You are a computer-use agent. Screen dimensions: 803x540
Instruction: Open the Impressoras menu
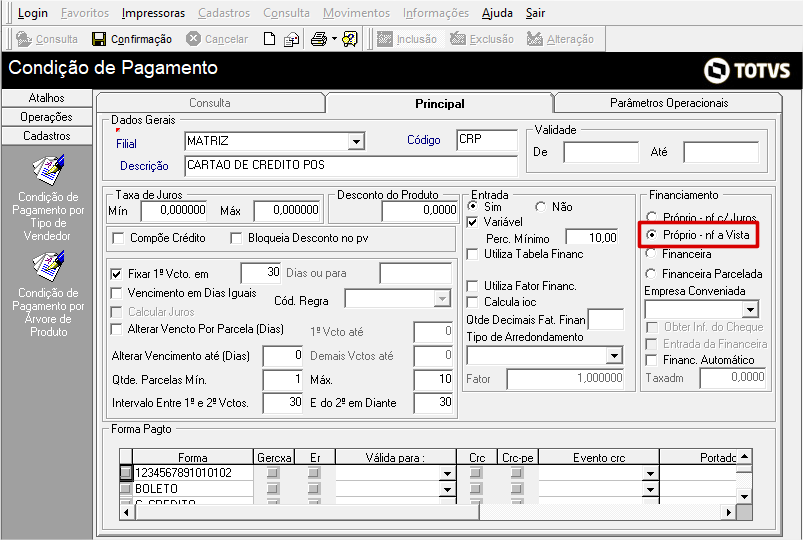coord(153,13)
